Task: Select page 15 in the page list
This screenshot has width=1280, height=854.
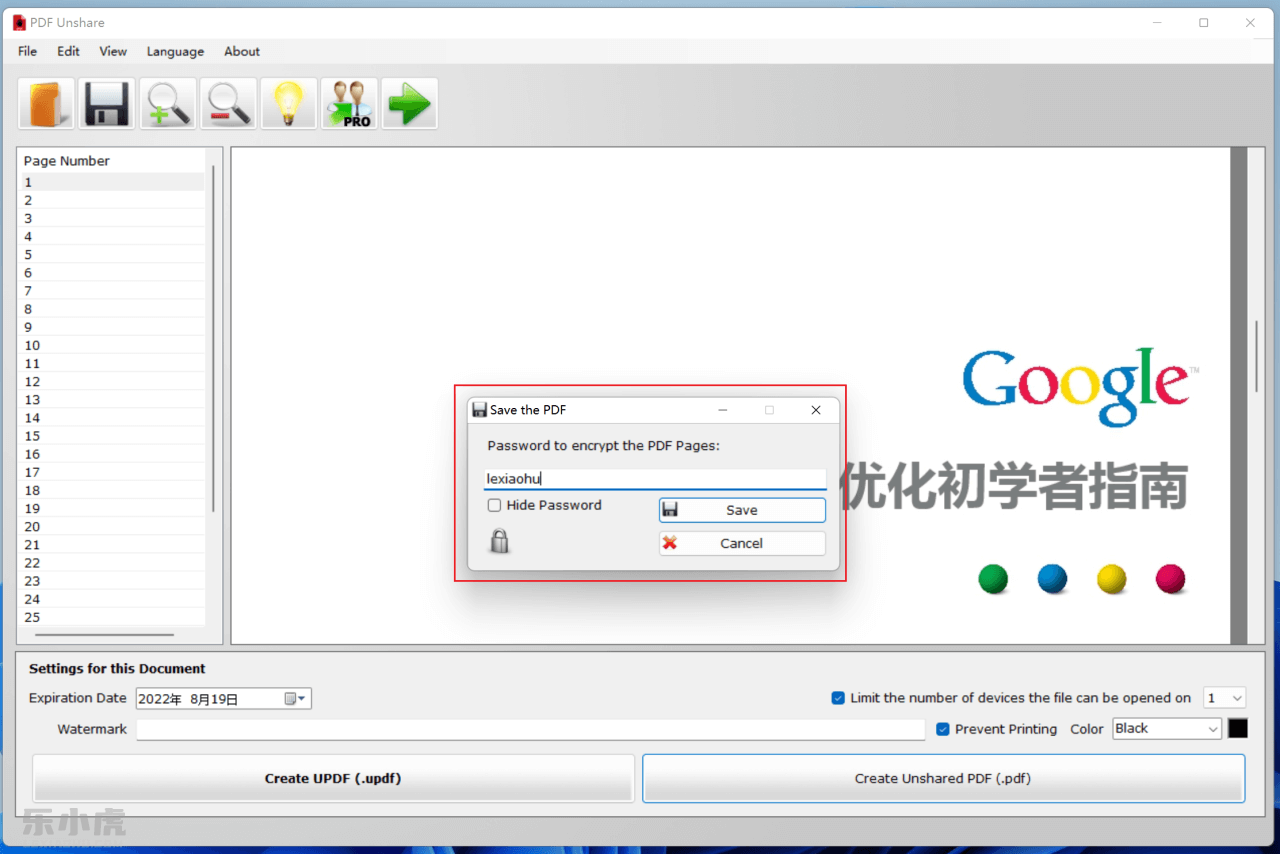Action: click(113, 436)
